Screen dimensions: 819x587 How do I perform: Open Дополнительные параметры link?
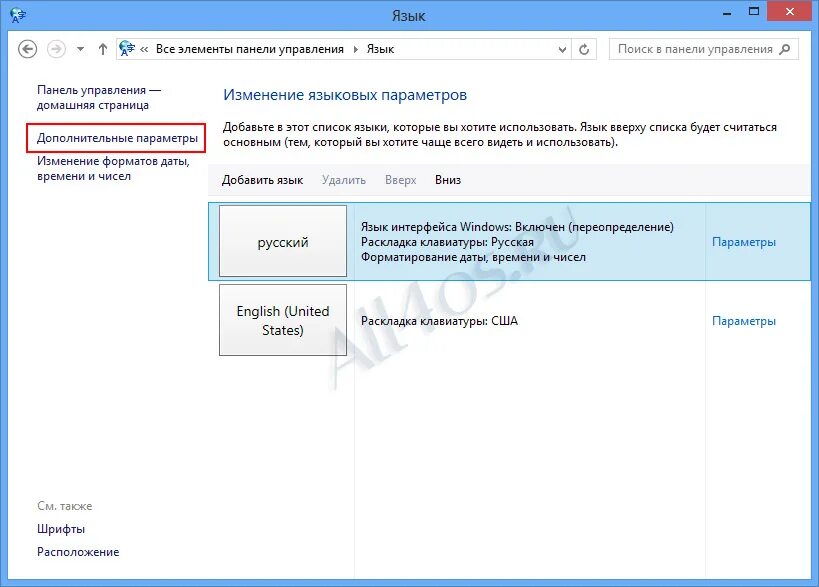tap(117, 138)
